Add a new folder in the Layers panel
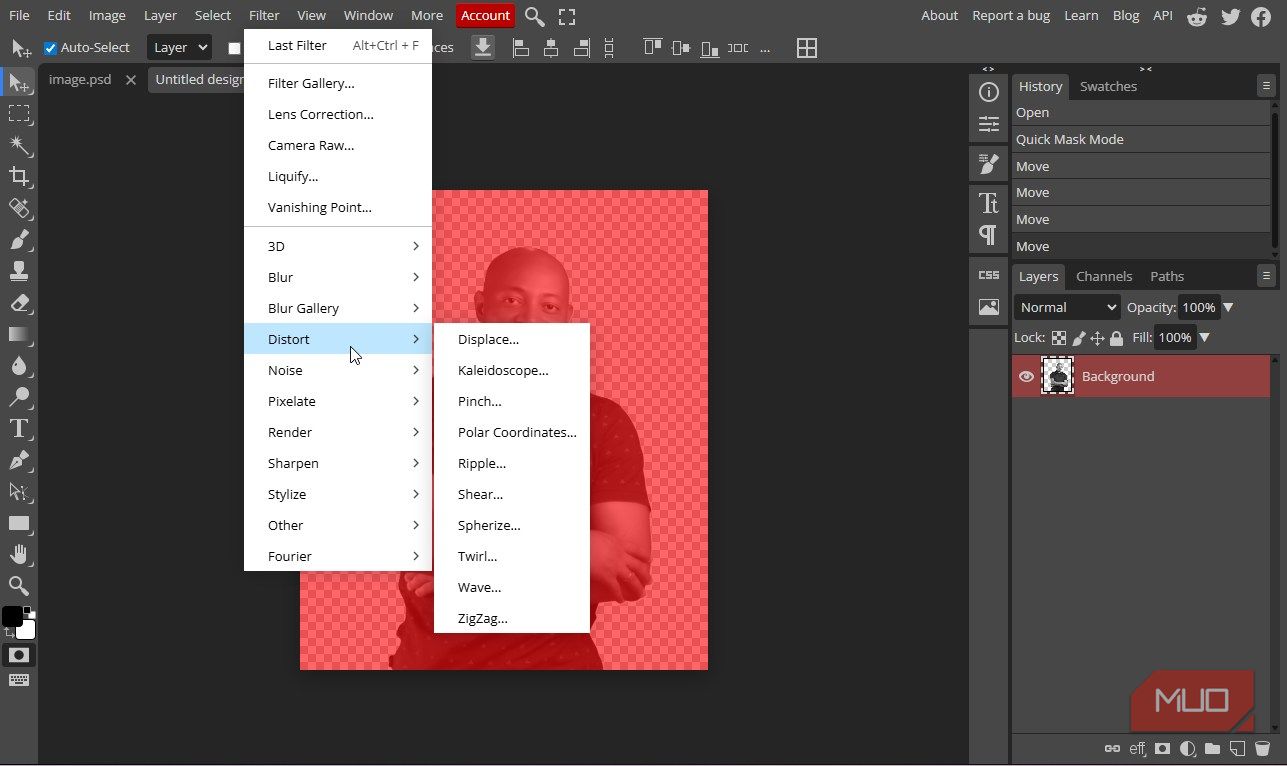The image size is (1287, 766). coord(1212,748)
